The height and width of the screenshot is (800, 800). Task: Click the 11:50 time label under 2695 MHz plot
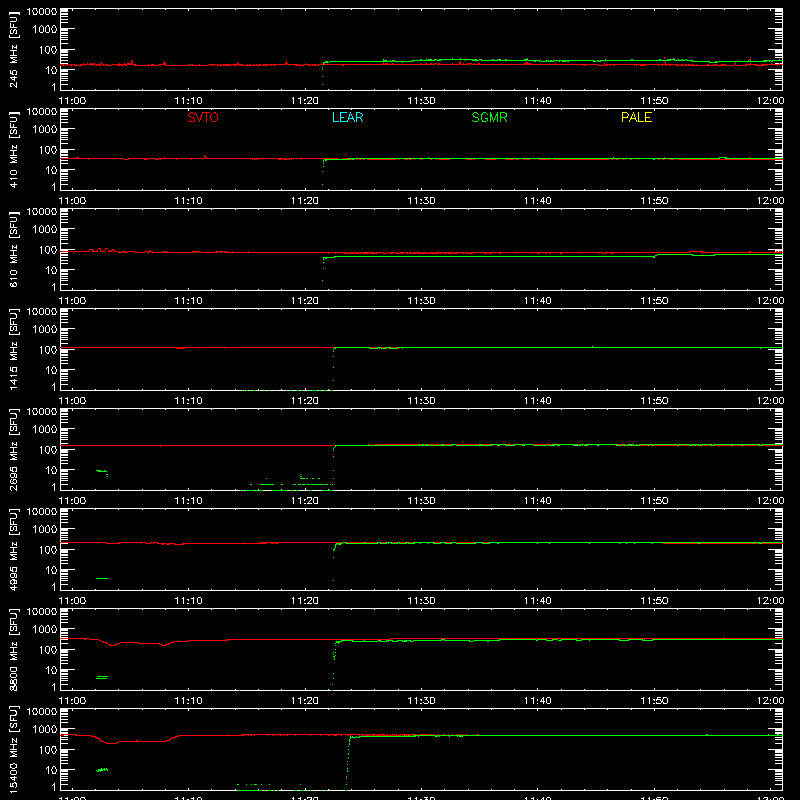pos(654,501)
